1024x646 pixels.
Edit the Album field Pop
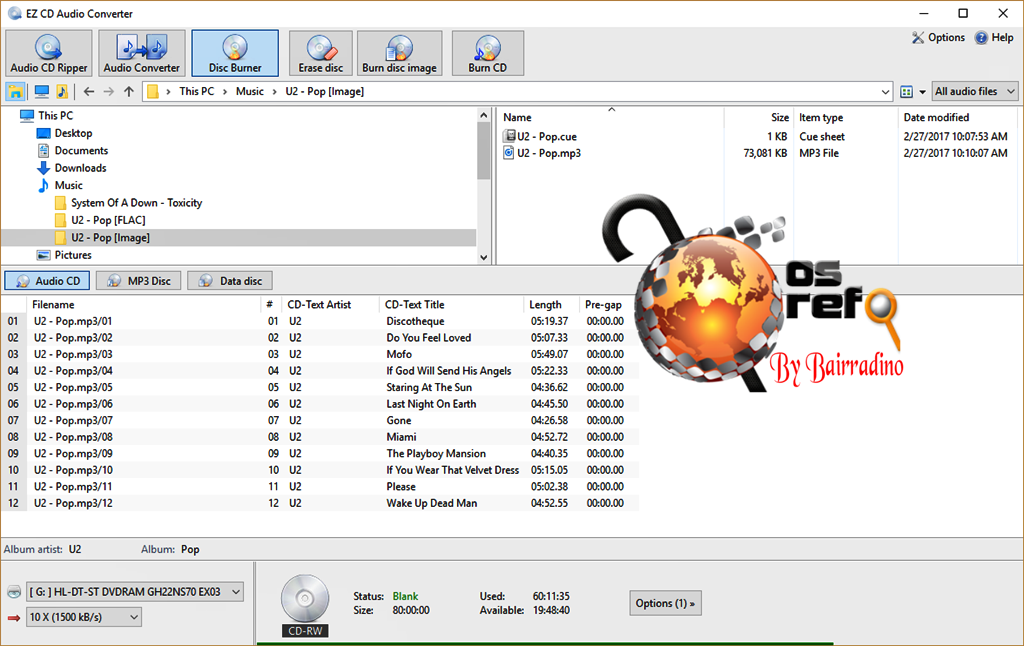coord(190,549)
